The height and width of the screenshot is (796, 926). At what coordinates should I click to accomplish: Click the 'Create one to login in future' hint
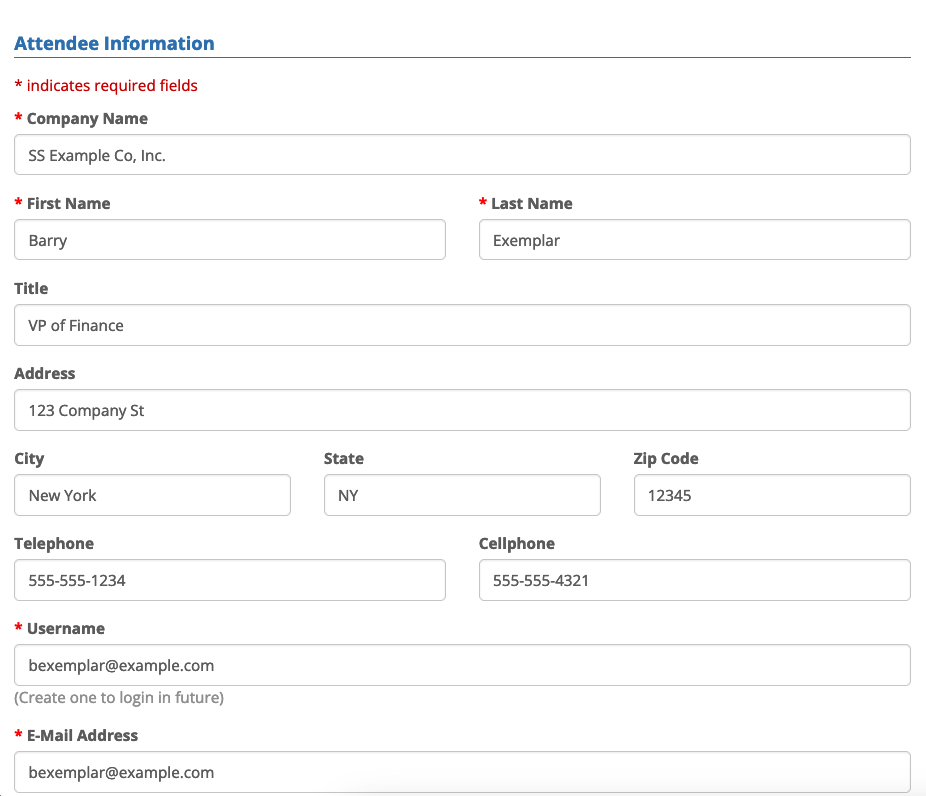tap(119, 697)
